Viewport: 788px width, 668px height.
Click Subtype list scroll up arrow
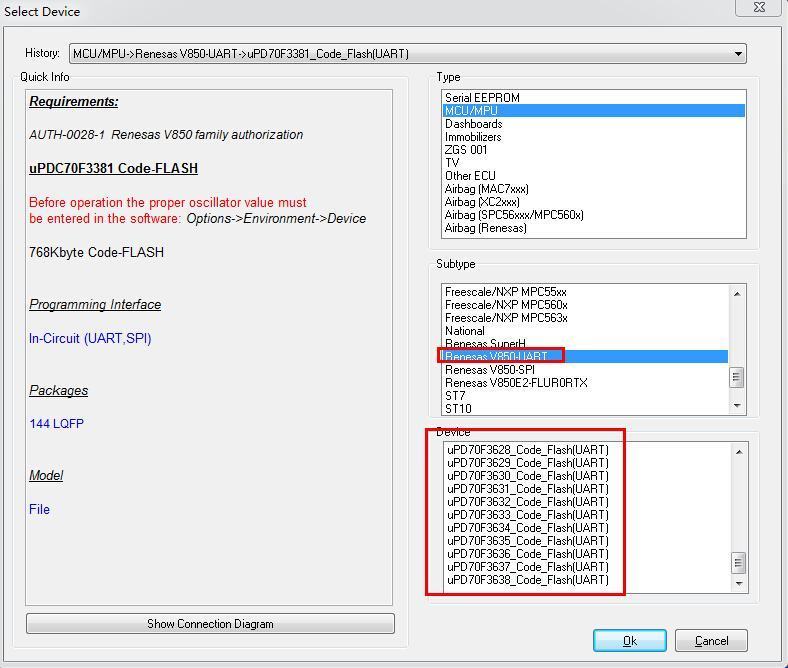pyautogui.click(x=737, y=294)
